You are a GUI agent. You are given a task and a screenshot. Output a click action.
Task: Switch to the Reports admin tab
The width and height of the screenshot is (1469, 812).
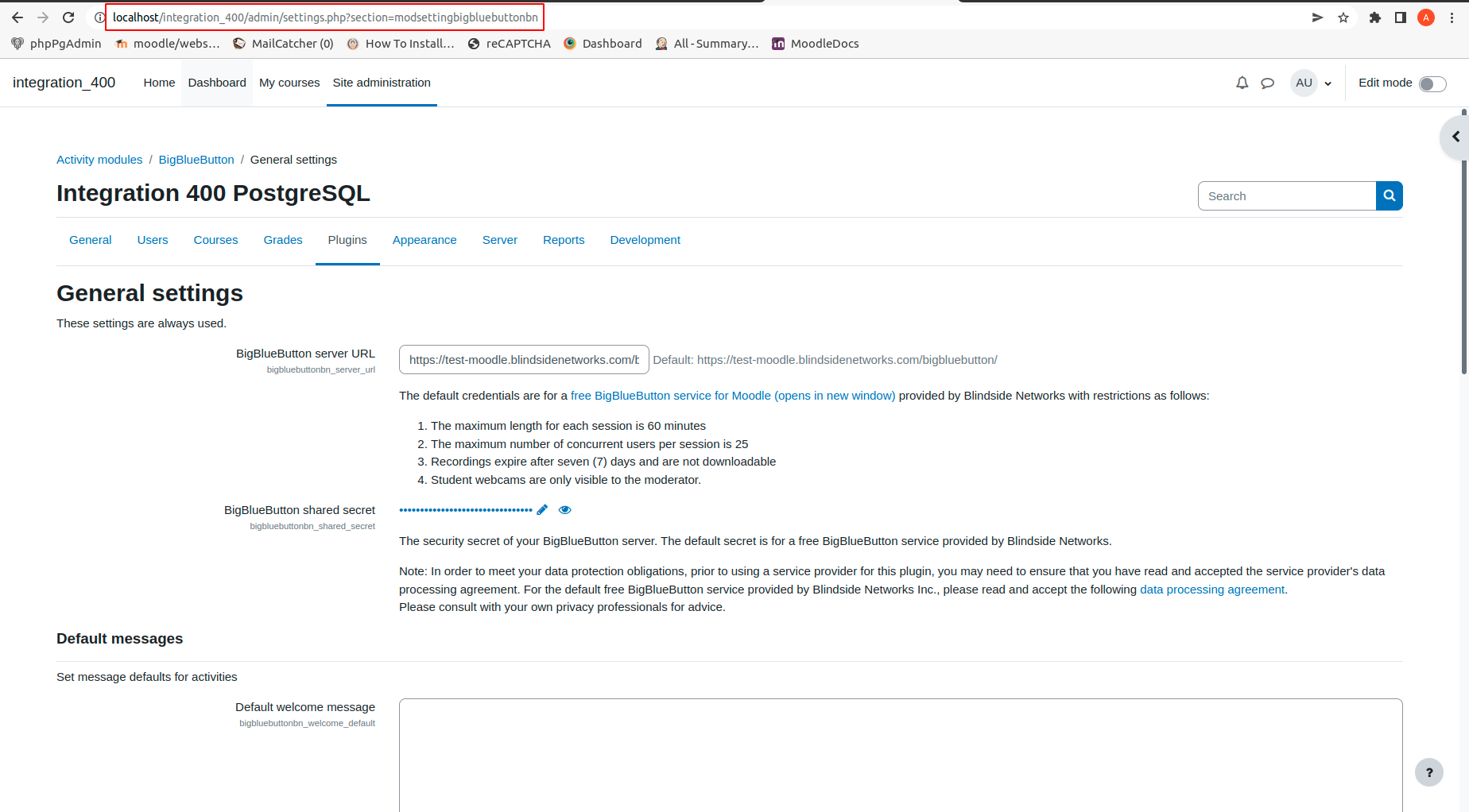(x=564, y=240)
